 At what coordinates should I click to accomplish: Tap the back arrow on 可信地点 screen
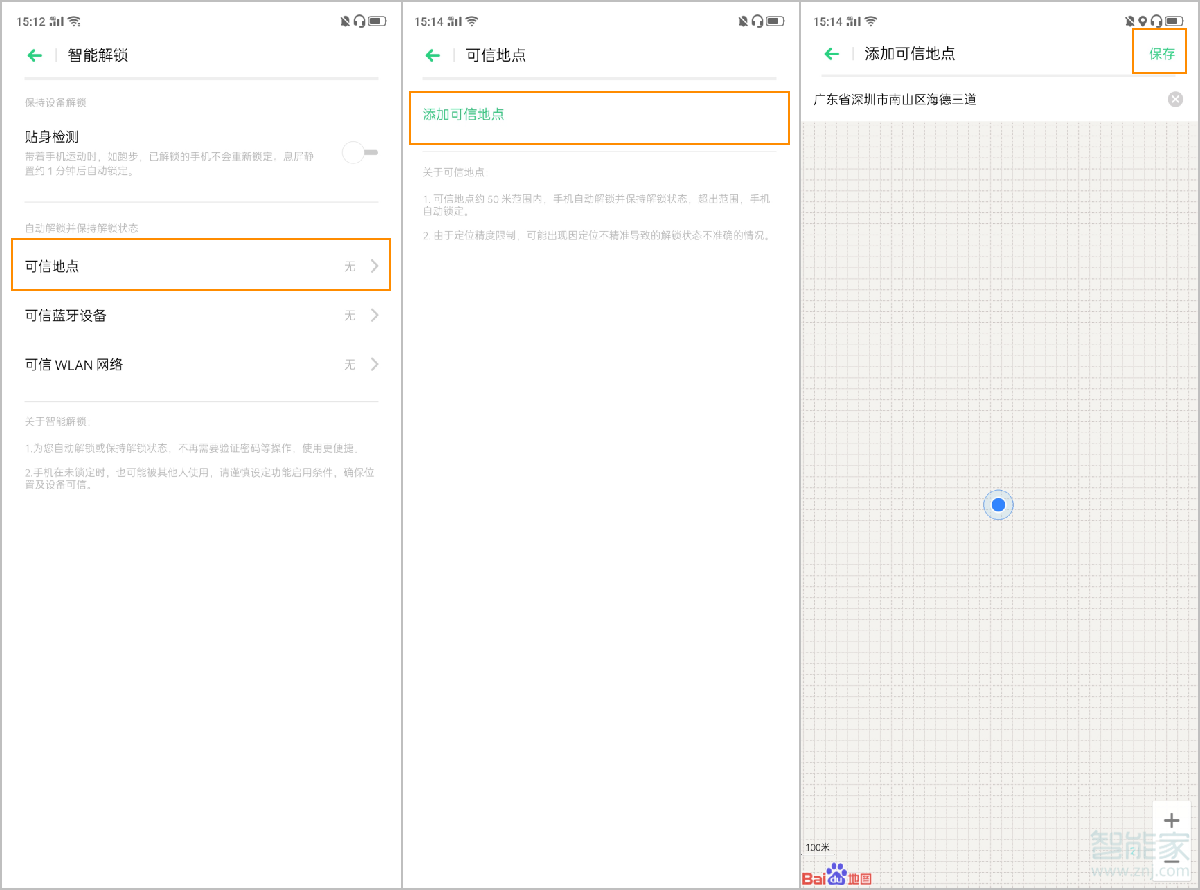click(x=432, y=56)
